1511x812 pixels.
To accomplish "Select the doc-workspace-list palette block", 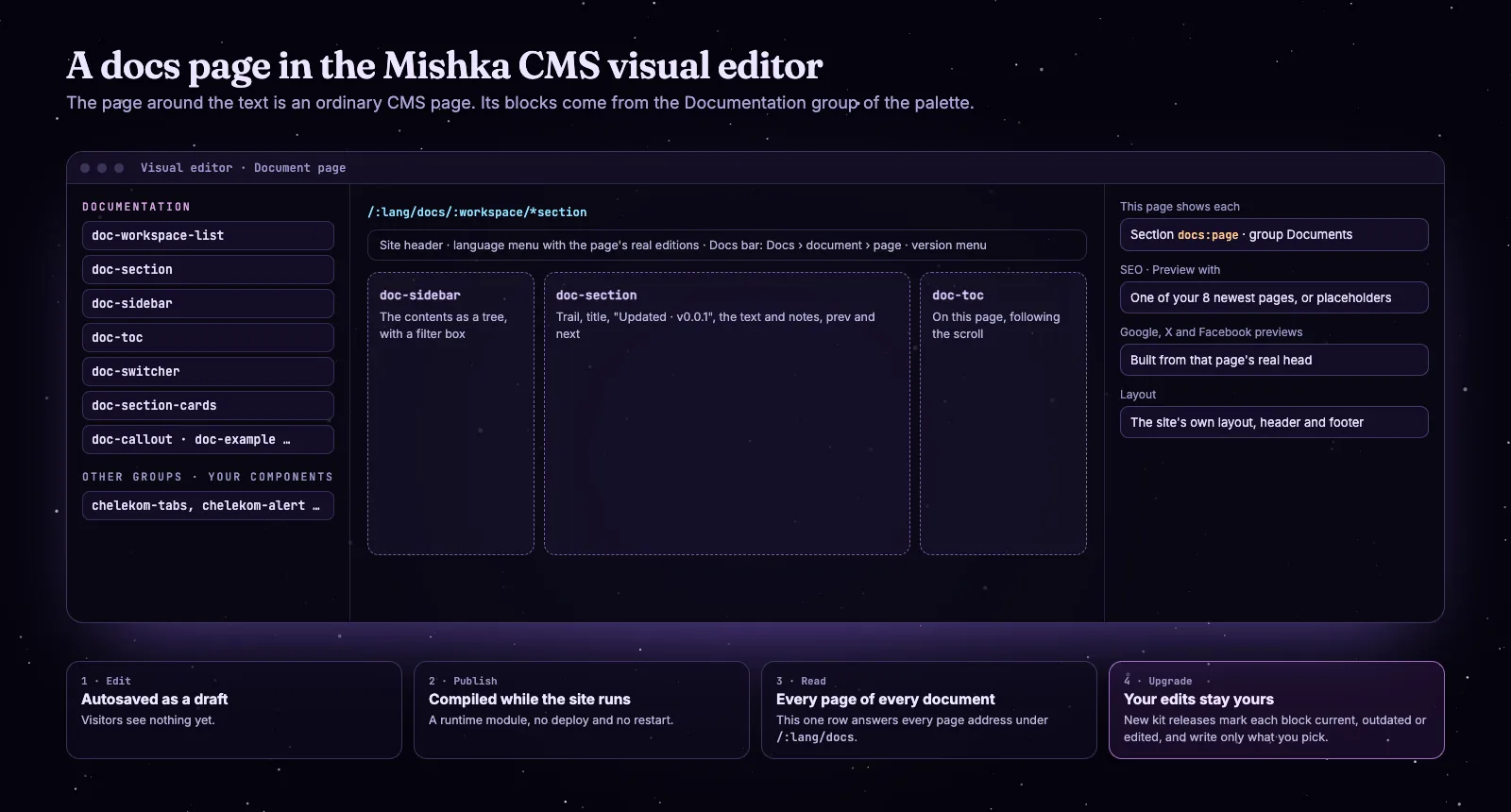I will pos(208,235).
